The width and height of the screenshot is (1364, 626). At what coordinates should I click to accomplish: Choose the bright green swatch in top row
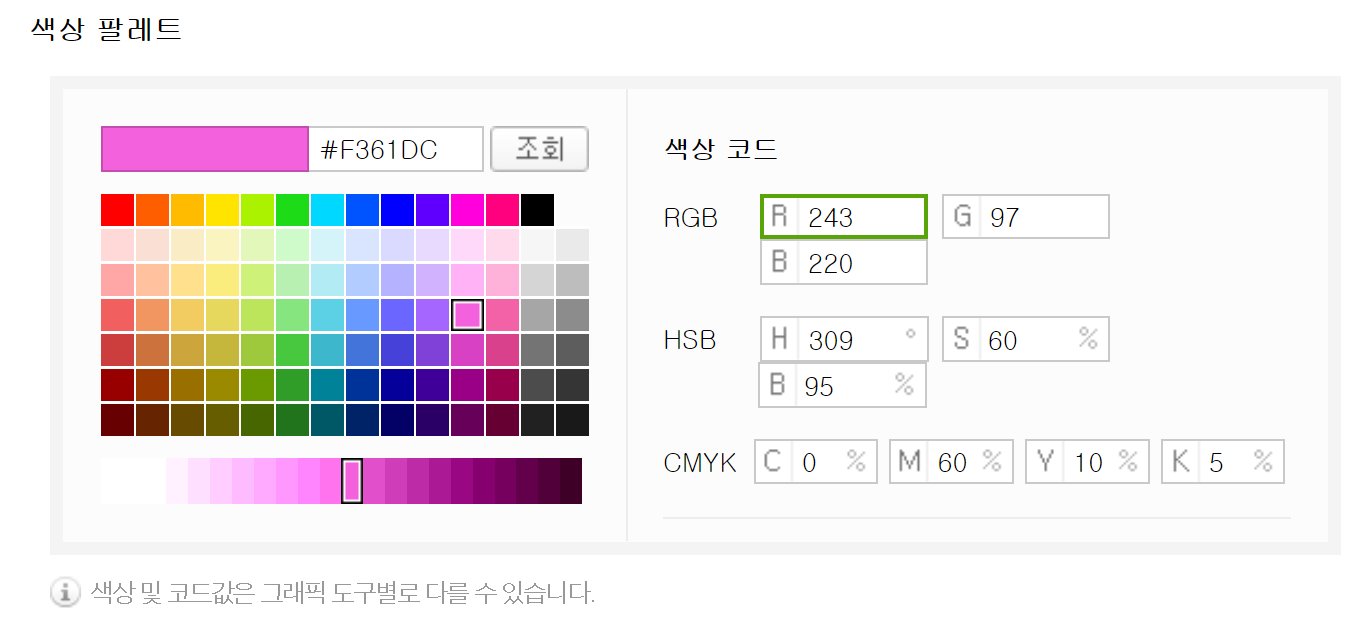pos(293,210)
